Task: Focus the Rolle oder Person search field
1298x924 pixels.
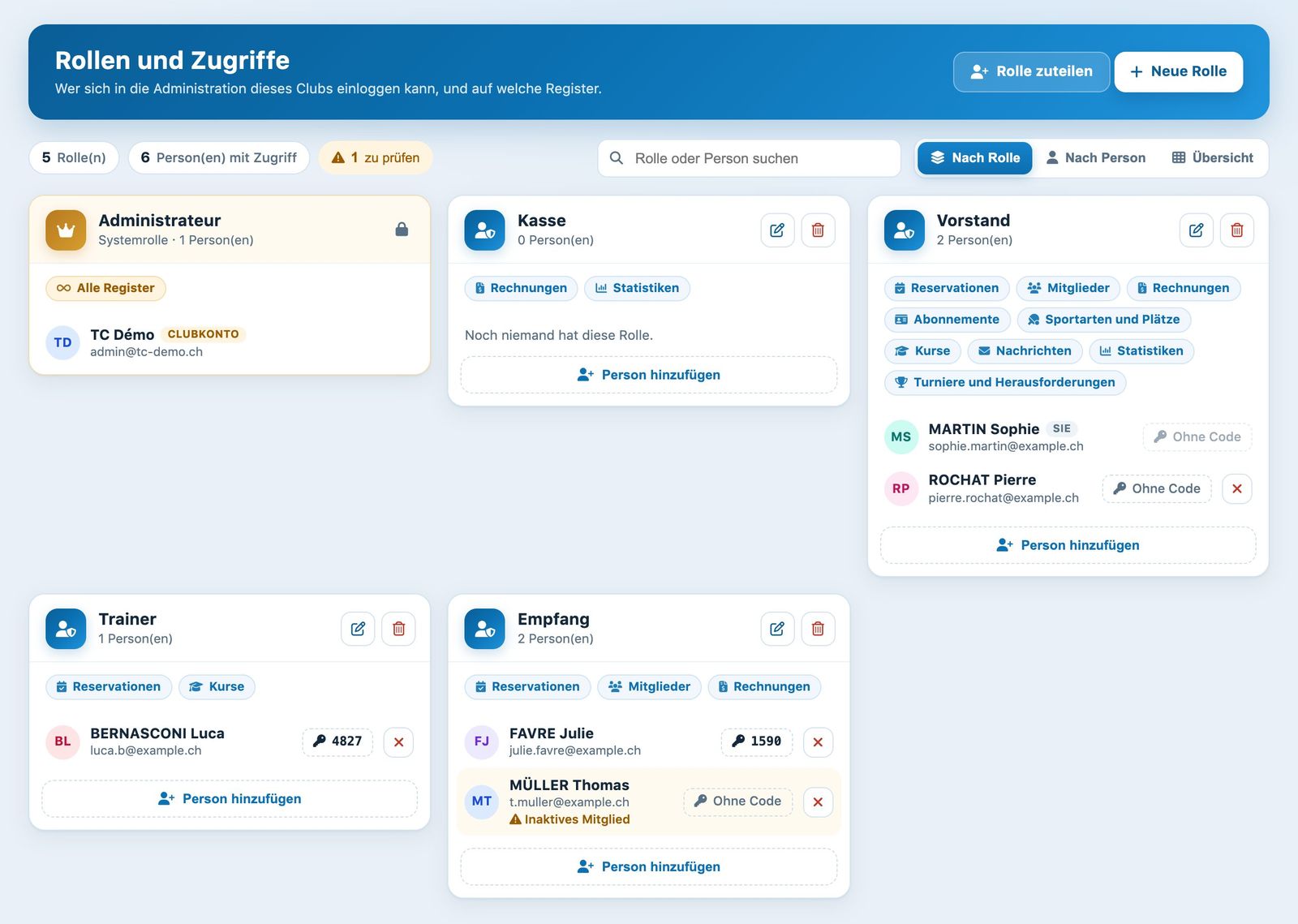Action: point(750,158)
